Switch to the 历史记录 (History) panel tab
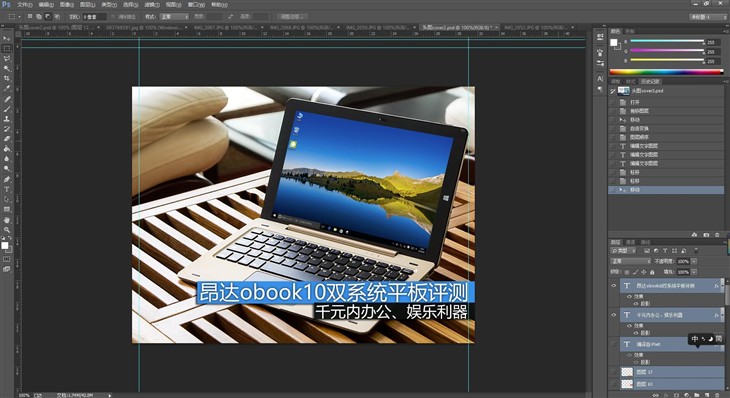Image resolution: width=730 pixels, height=398 pixels. [650, 81]
